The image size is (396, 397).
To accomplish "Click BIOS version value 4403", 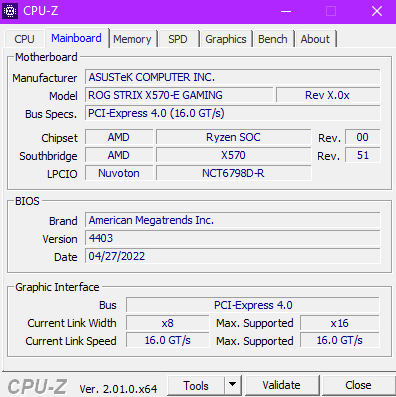I will [232, 238].
